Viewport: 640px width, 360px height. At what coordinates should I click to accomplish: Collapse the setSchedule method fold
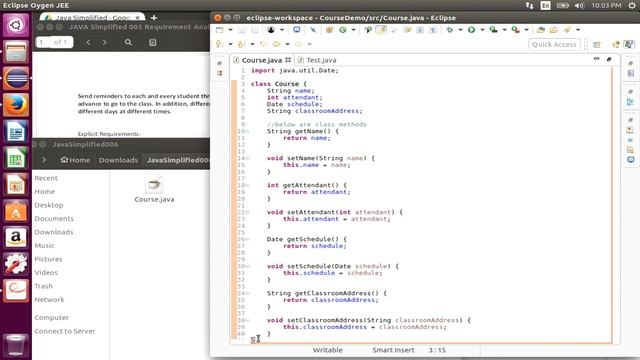(248, 266)
